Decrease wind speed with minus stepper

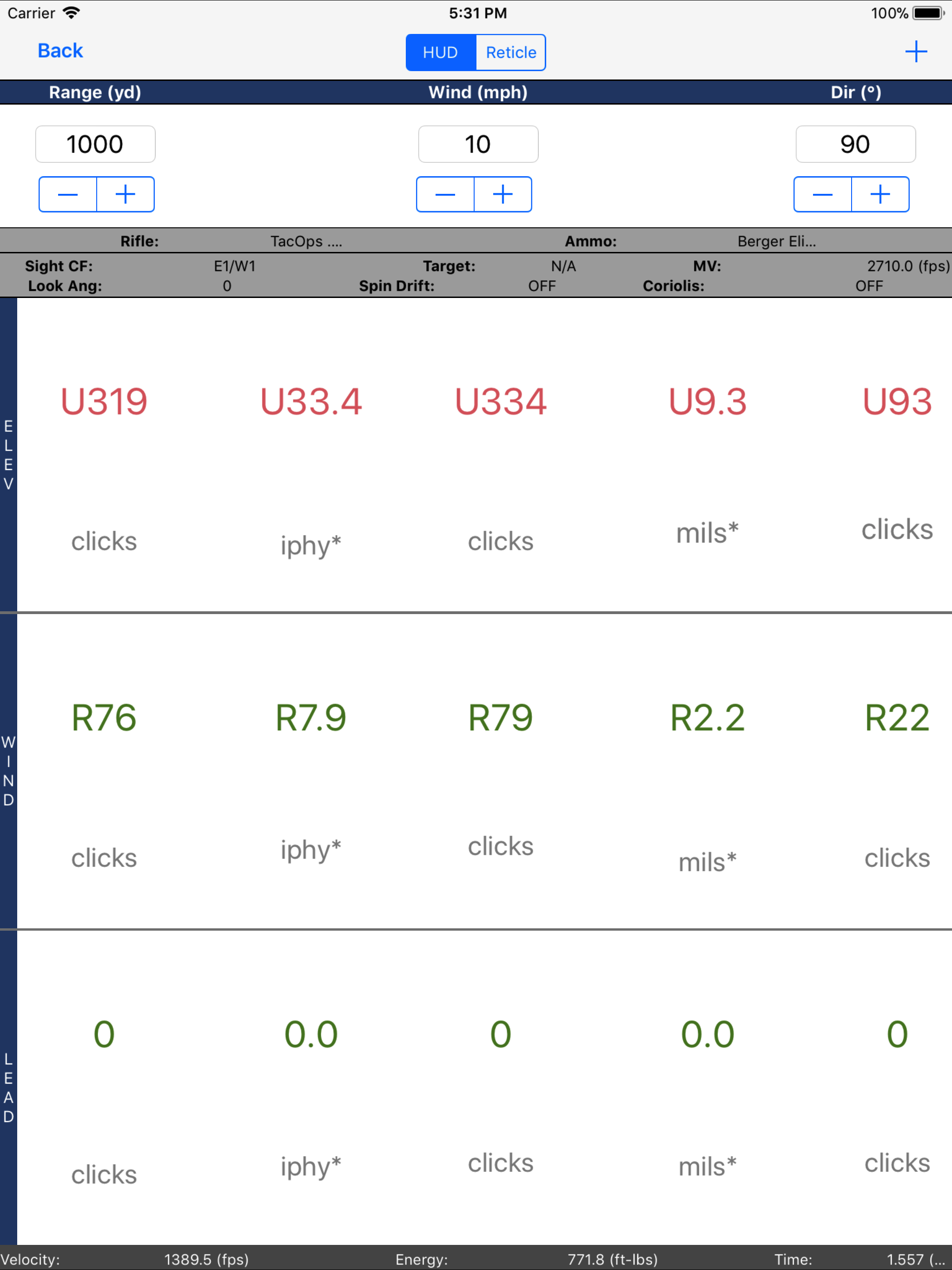pos(445,195)
